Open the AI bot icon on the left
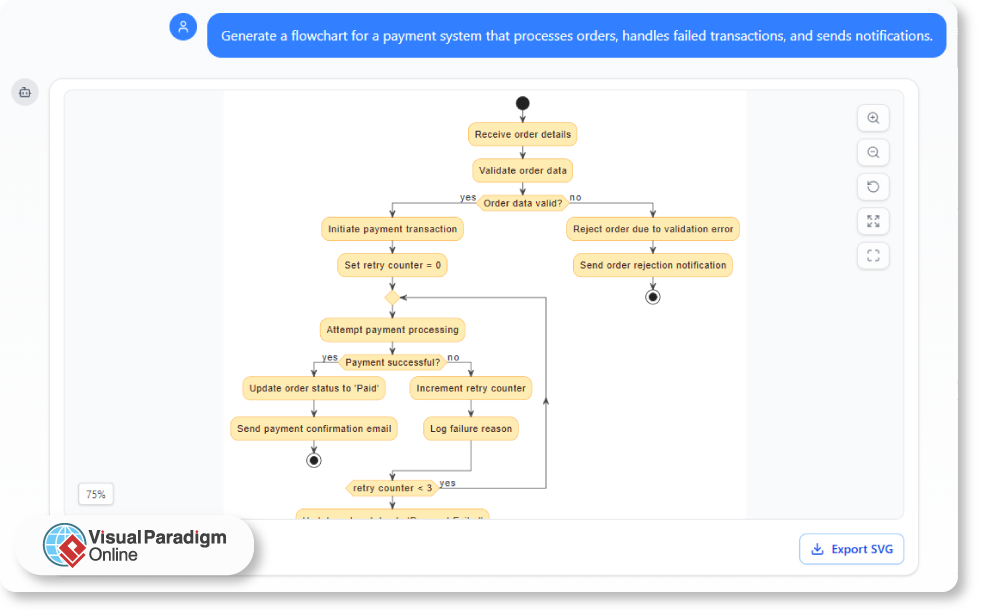The image size is (981, 610). 24,91
